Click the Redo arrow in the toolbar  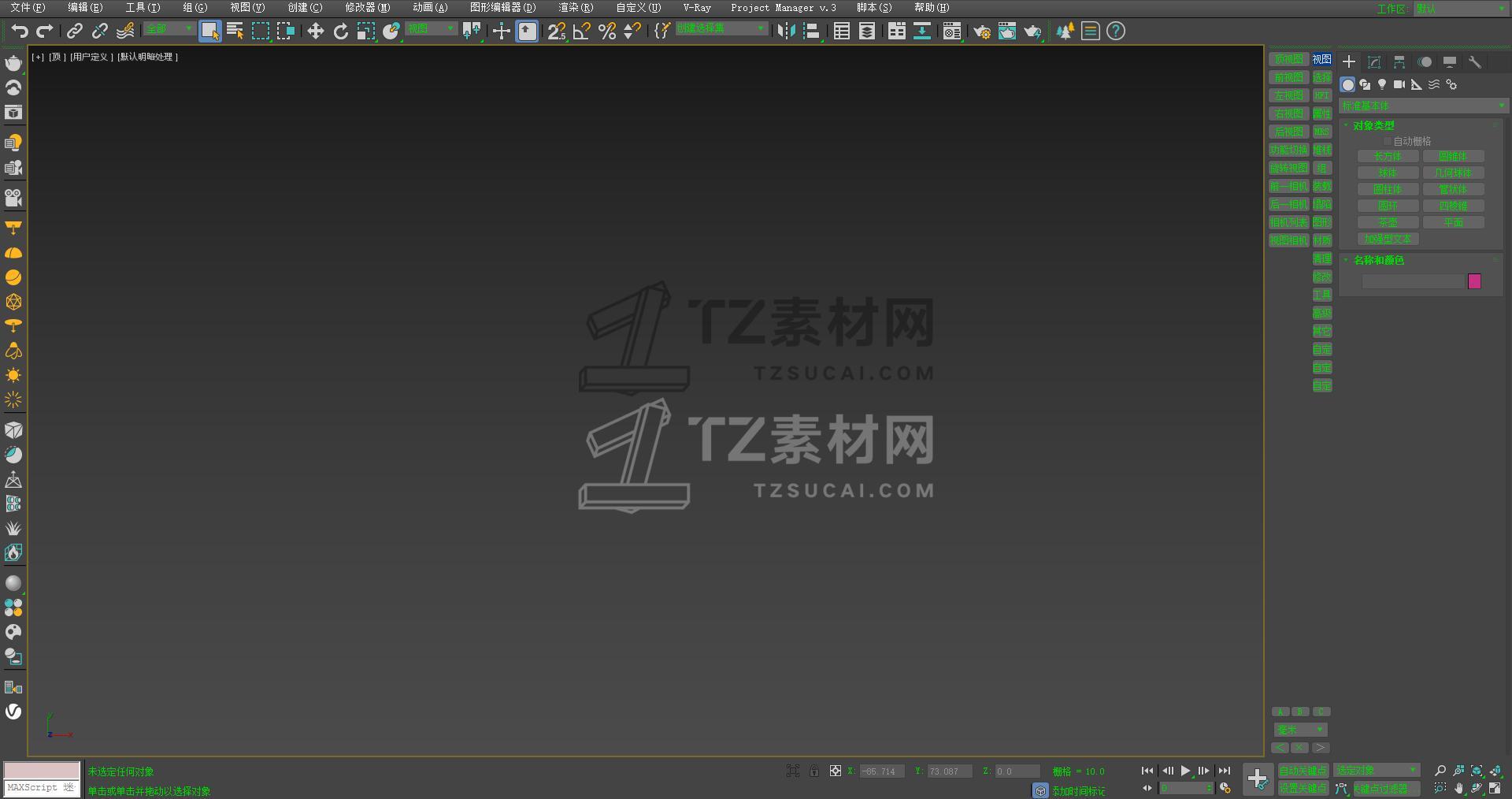click(45, 31)
